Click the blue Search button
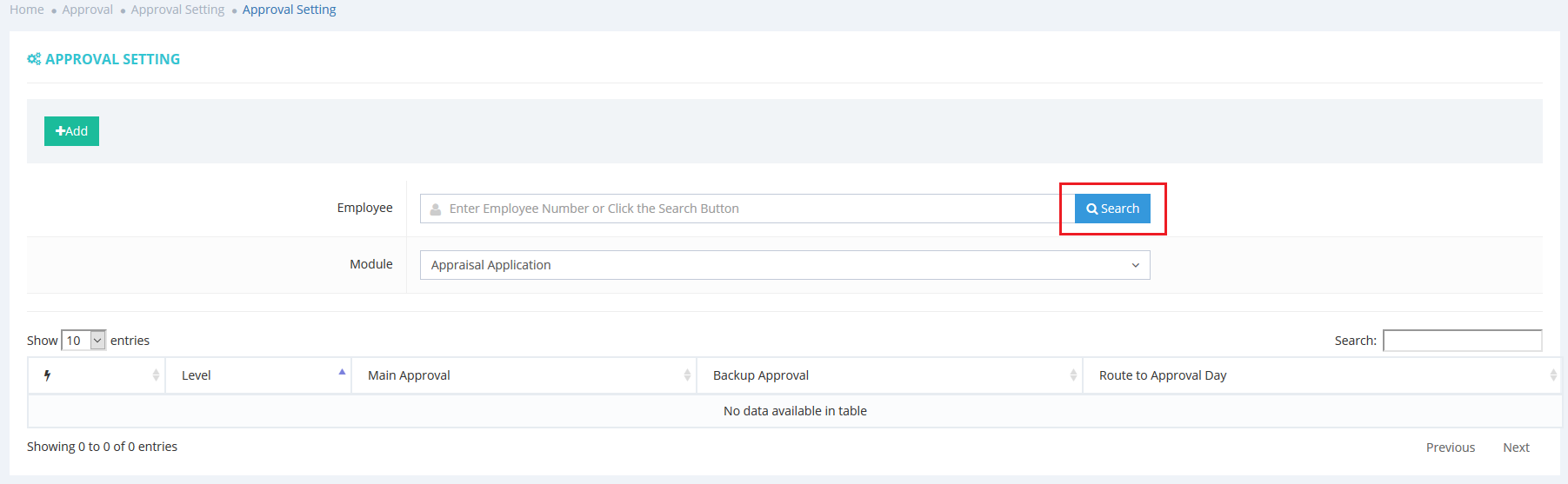The width and height of the screenshot is (1568, 484). click(x=1112, y=209)
